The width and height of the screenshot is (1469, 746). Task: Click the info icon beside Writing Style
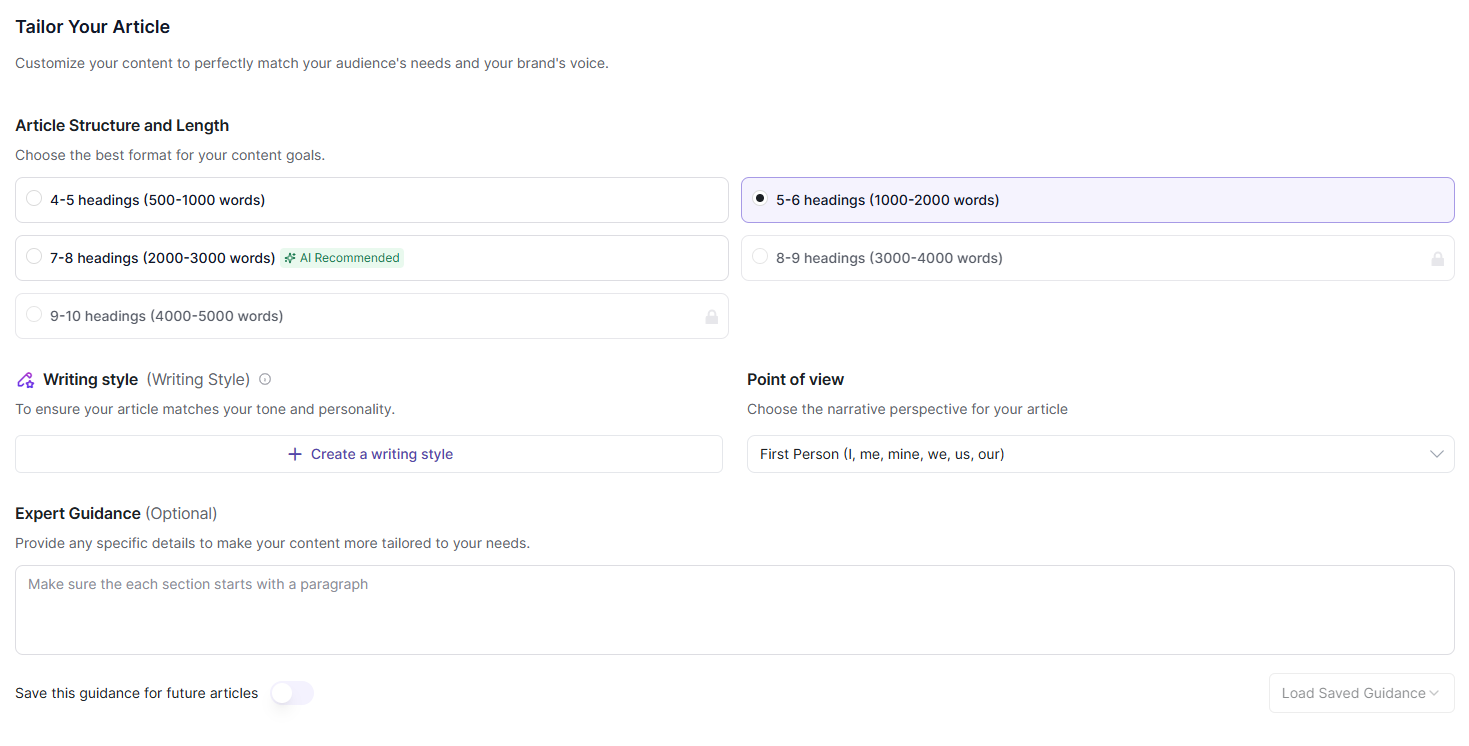(x=265, y=380)
